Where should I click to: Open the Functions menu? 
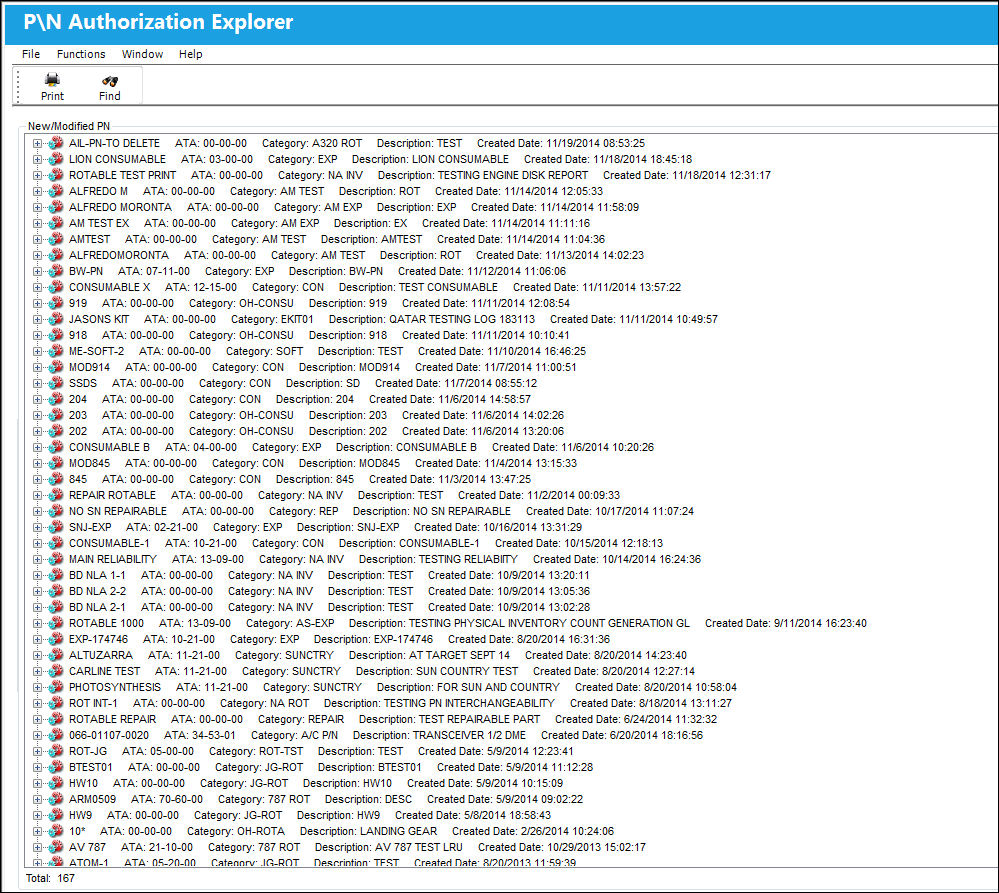click(x=81, y=54)
